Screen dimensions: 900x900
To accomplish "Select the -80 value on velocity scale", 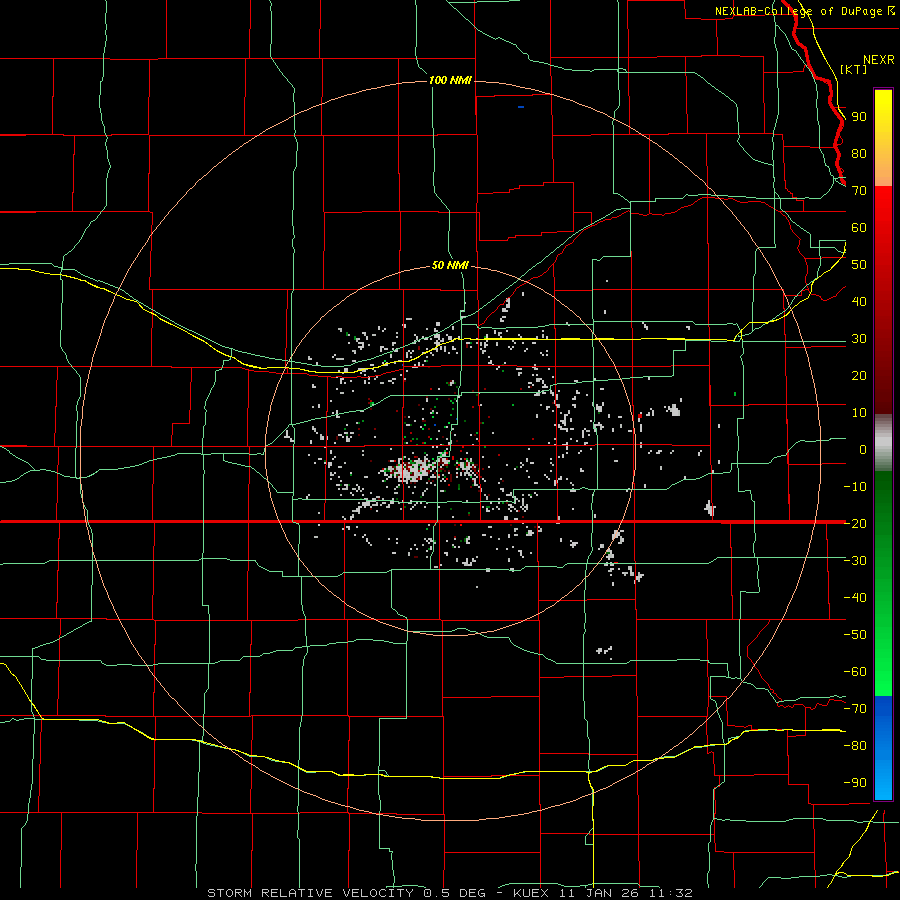I will click(855, 746).
